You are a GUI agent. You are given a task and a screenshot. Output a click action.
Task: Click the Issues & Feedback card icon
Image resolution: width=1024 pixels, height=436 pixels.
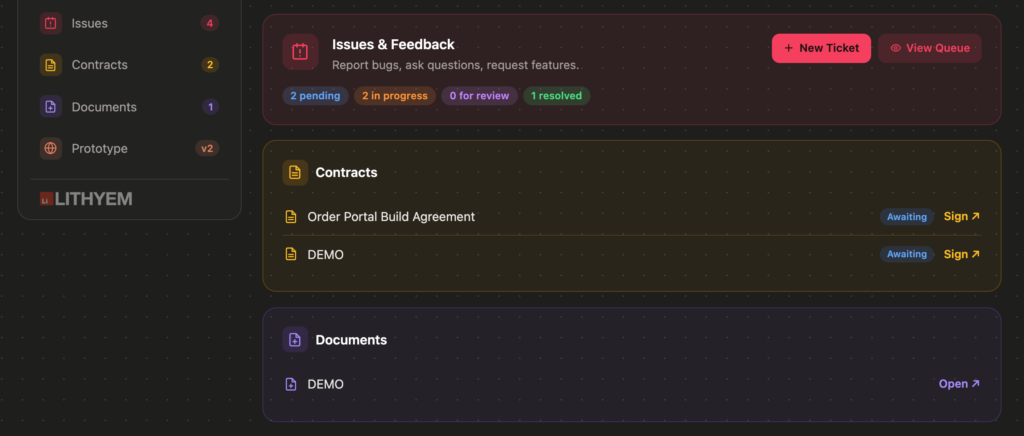pos(300,52)
